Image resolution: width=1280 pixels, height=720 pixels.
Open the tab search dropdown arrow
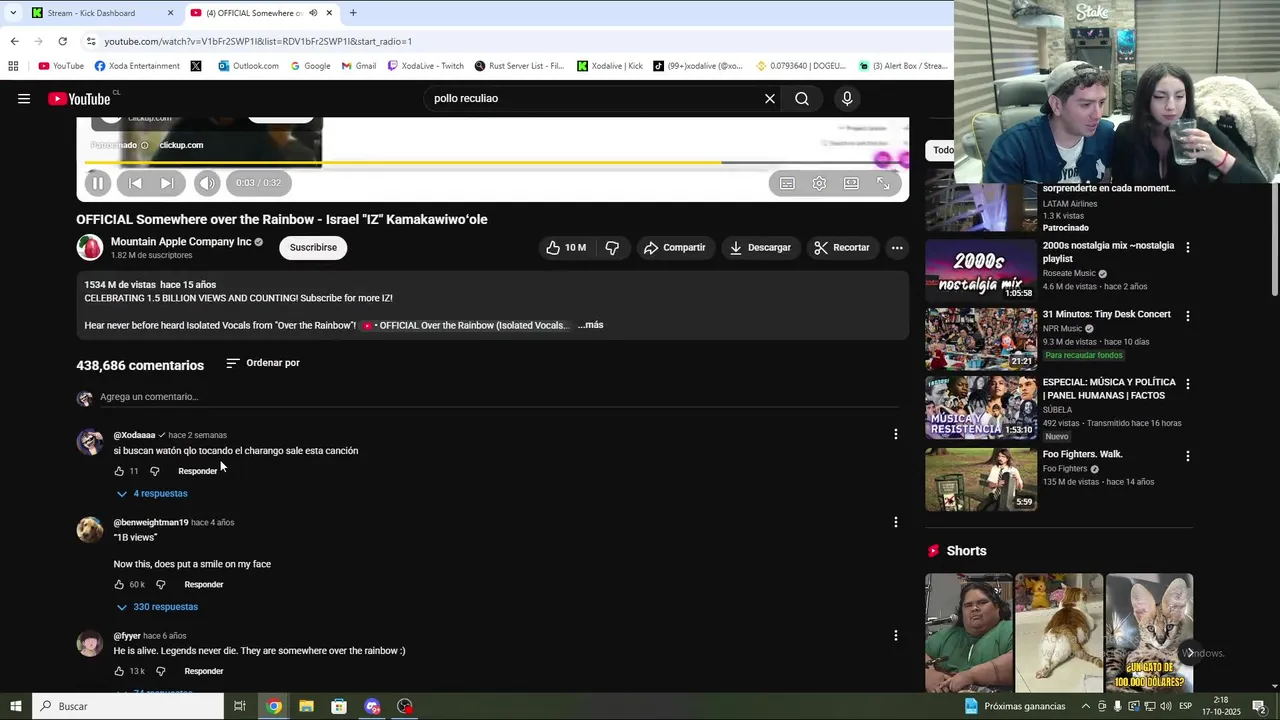coord(13,13)
